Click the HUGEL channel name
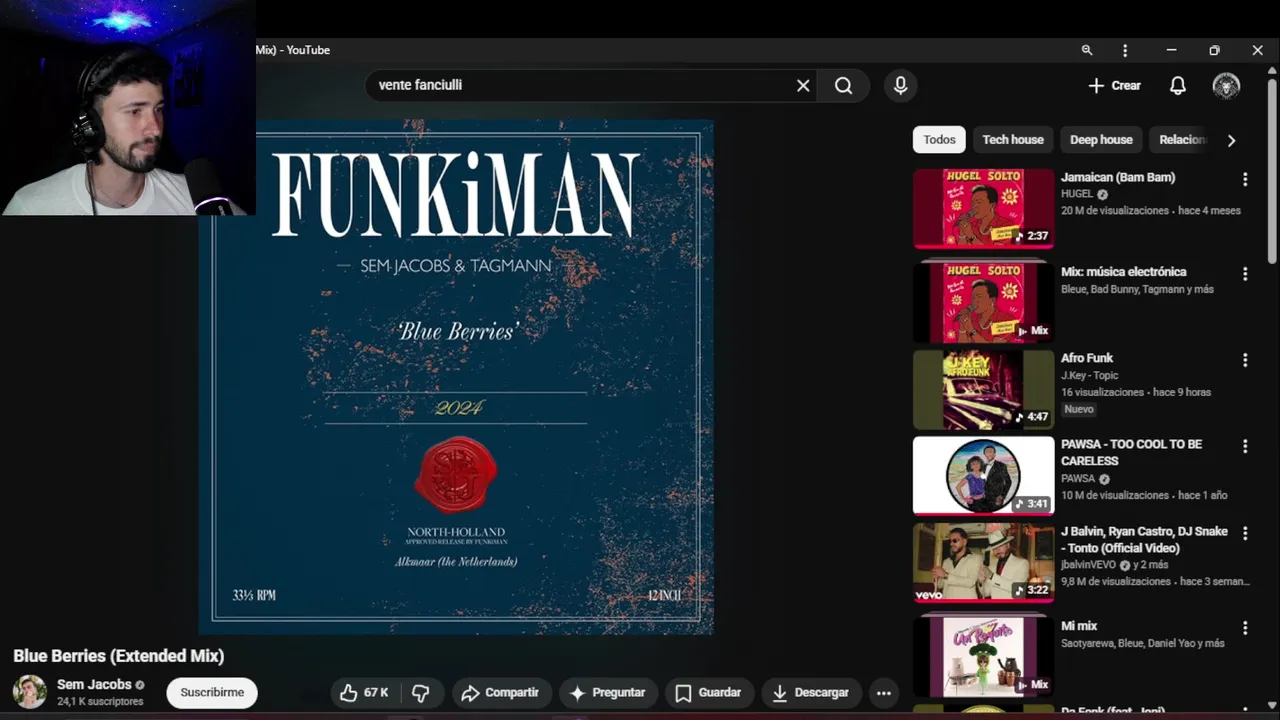Image resolution: width=1280 pixels, height=720 pixels. 1077,194
